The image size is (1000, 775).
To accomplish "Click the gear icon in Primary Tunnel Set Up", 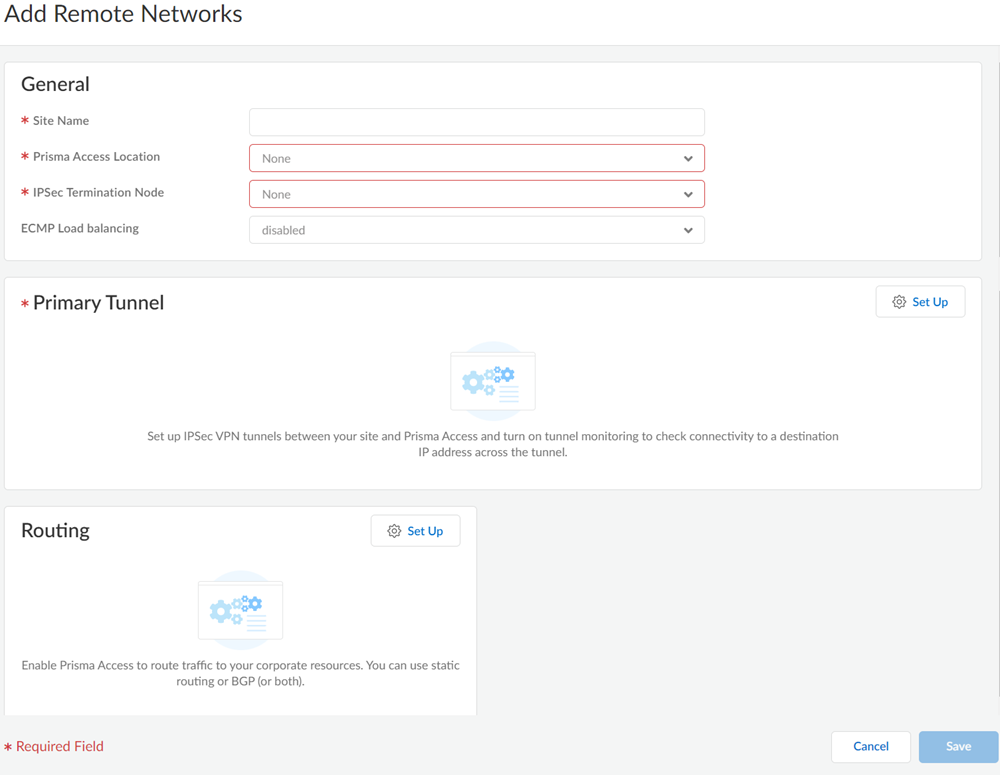I will pyautogui.click(x=899, y=302).
